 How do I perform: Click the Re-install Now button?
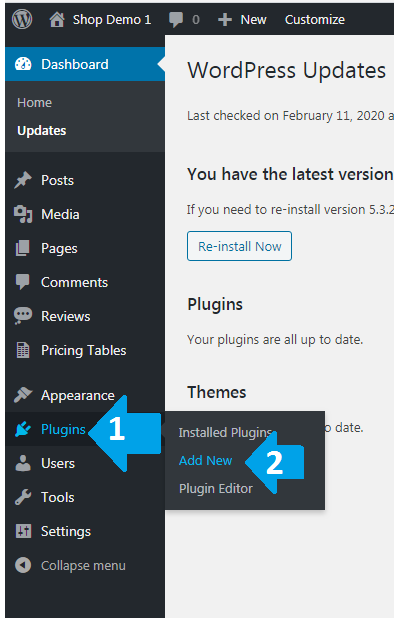(x=240, y=246)
